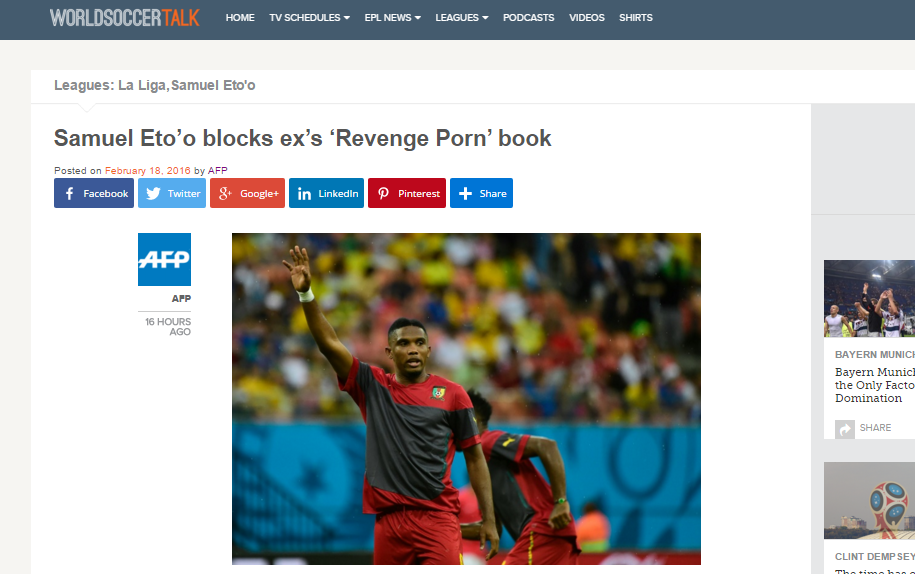This screenshot has width=915, height=574.
Task: Open the Podcasts menu item
Action: coord(529,18)
